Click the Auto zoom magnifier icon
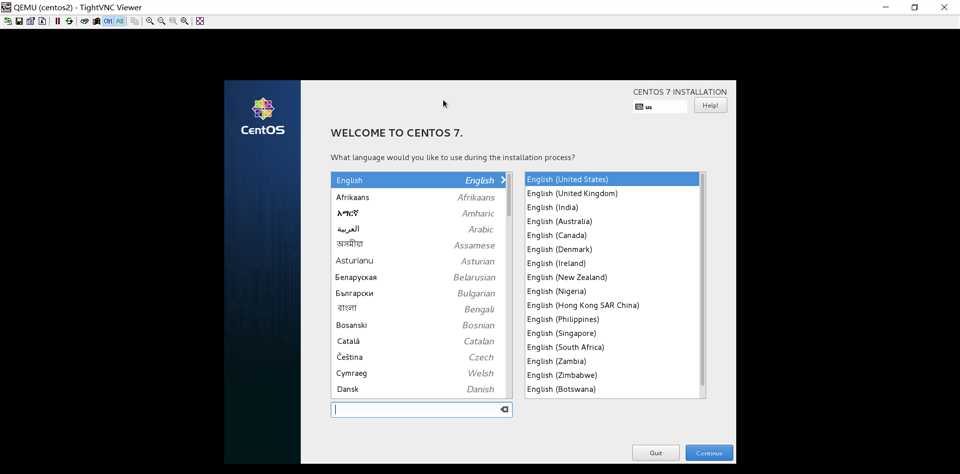Screen dimensions: 960x474 (x=185, y=21)
